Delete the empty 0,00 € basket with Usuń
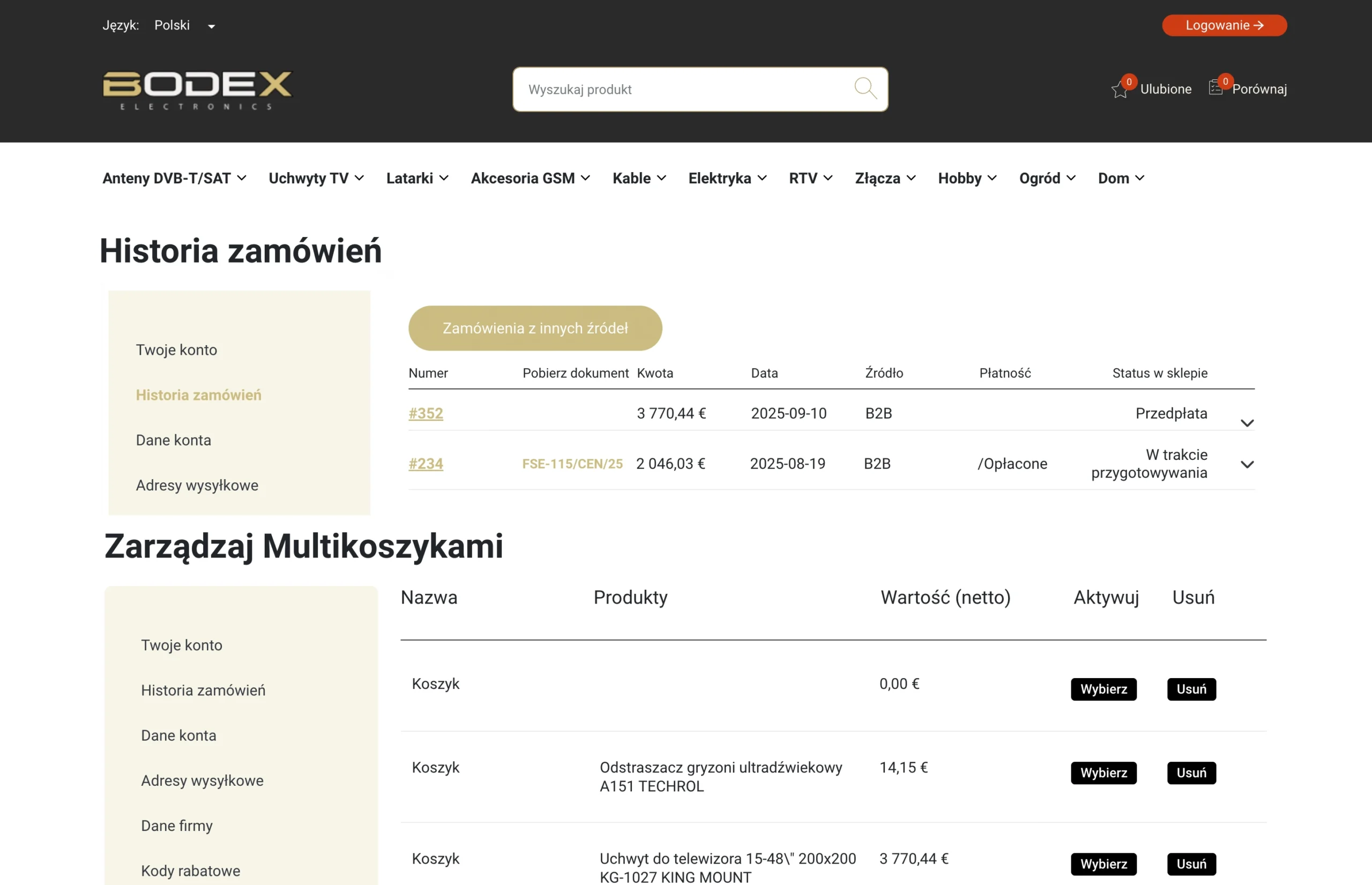This screenshot has height=885, width=1372. coord(1191,689)
